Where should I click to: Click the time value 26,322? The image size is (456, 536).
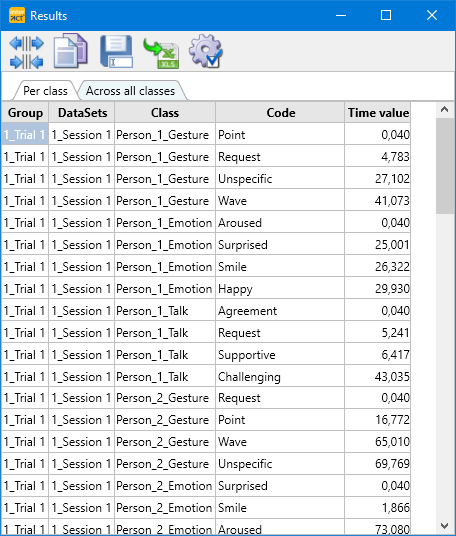[x=378, y=267]
